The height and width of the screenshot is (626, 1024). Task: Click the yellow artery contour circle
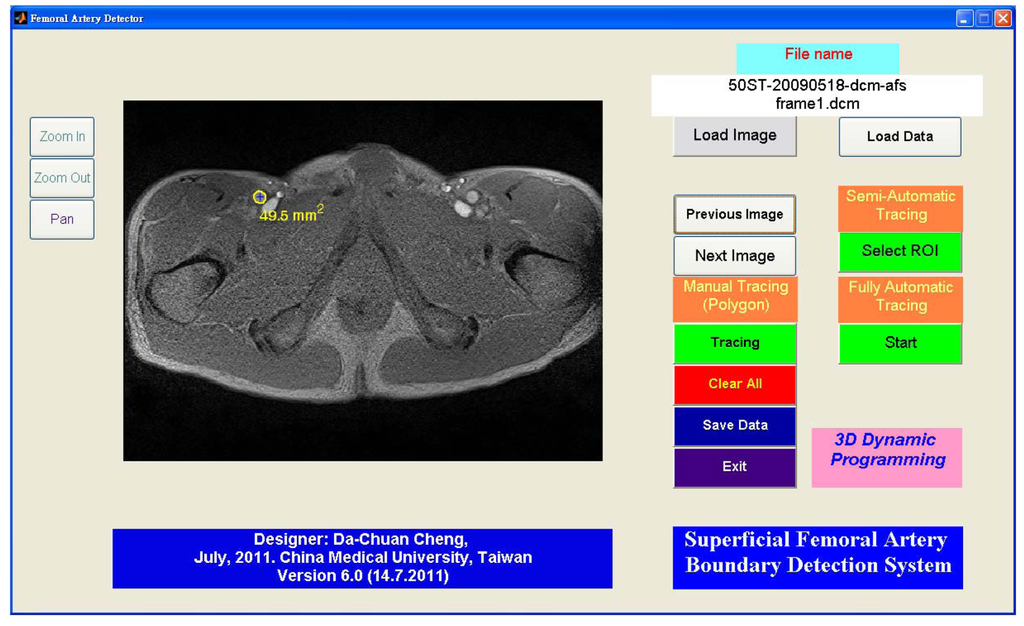pos(260,197)
